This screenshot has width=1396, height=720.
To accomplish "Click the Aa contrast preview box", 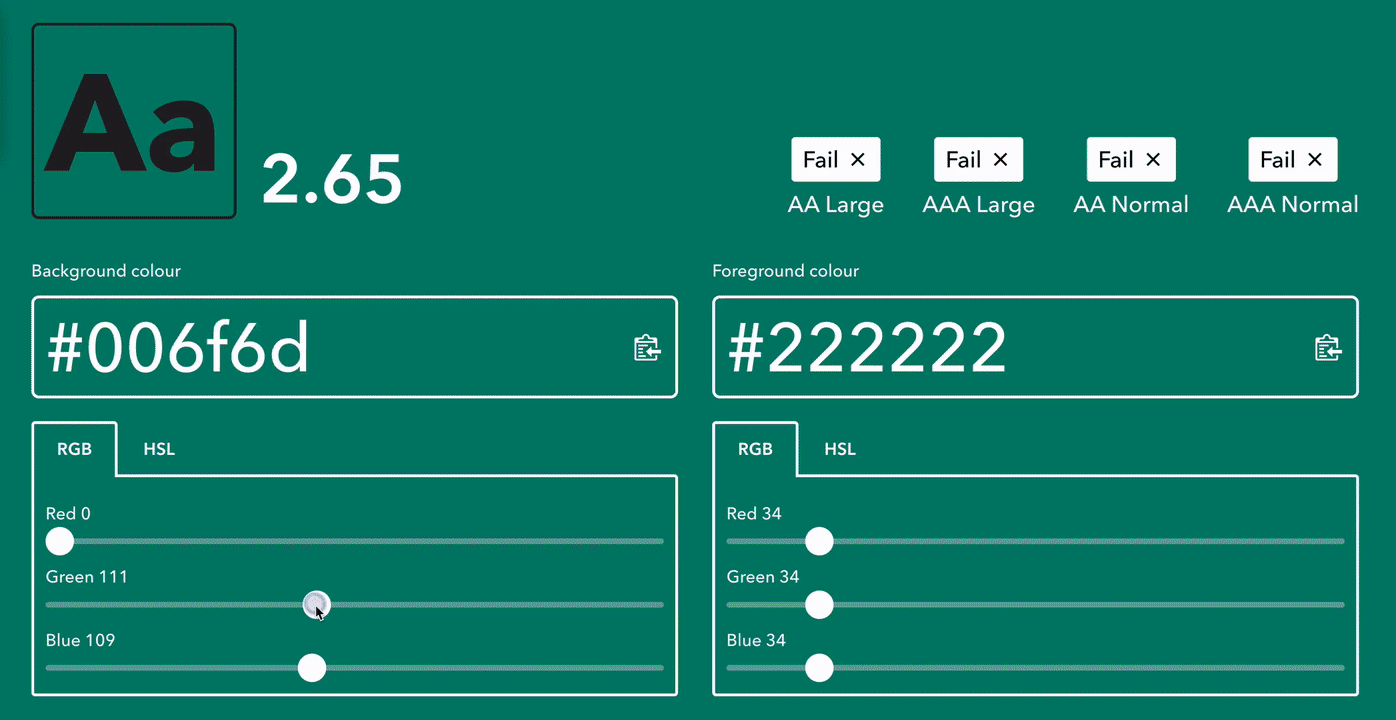I will click(133, 120).
